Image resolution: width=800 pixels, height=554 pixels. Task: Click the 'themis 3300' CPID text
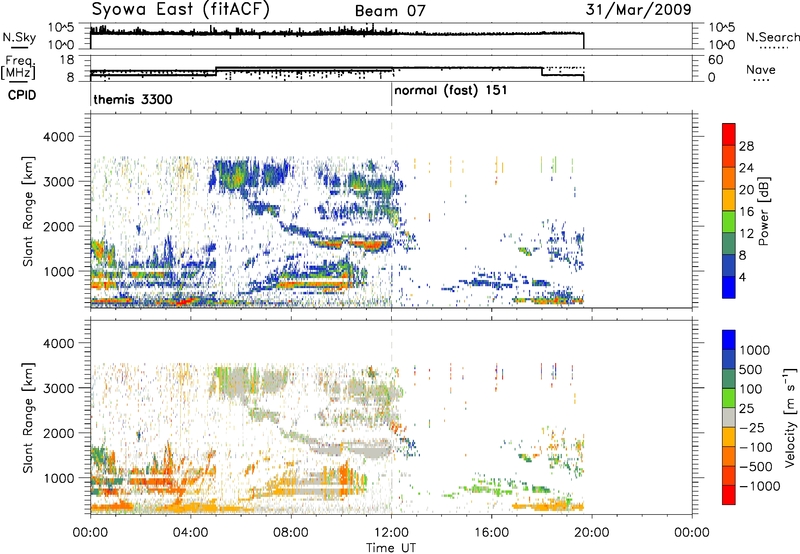click(133, 99)
